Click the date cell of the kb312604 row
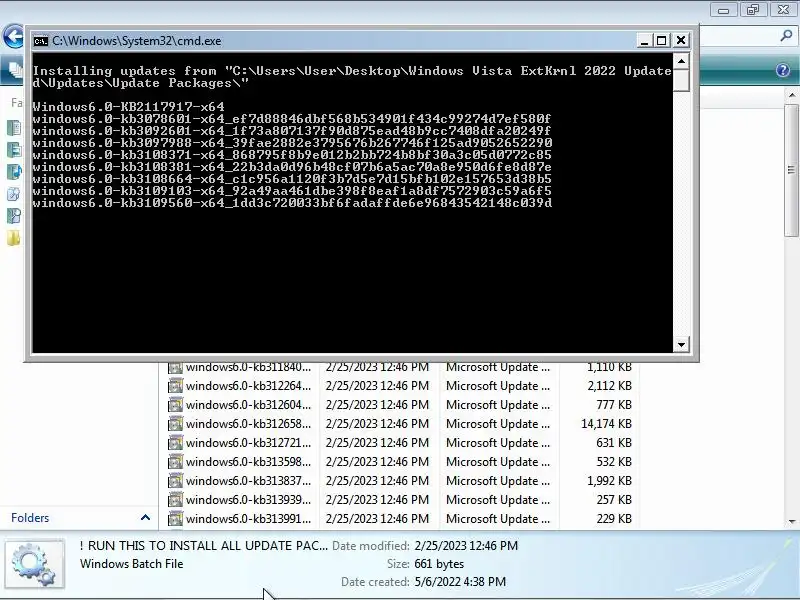The width and height of the screenshot is (800, 600). 378,405
